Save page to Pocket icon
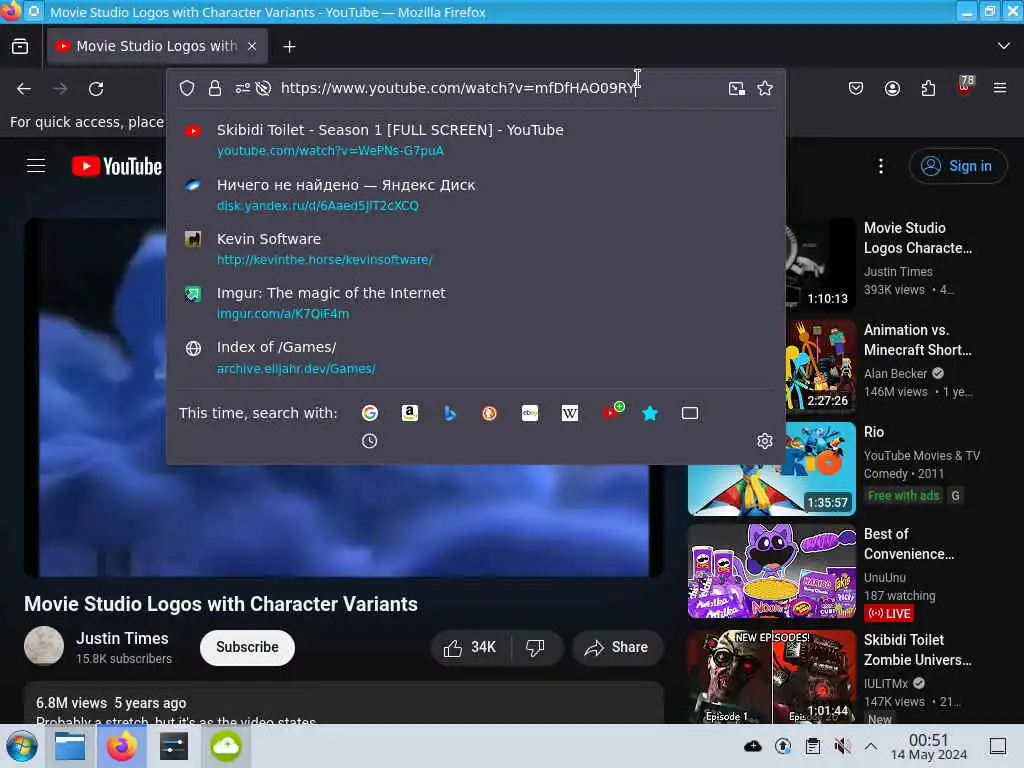Viewport: 1024px width, 768px height. 856,88
